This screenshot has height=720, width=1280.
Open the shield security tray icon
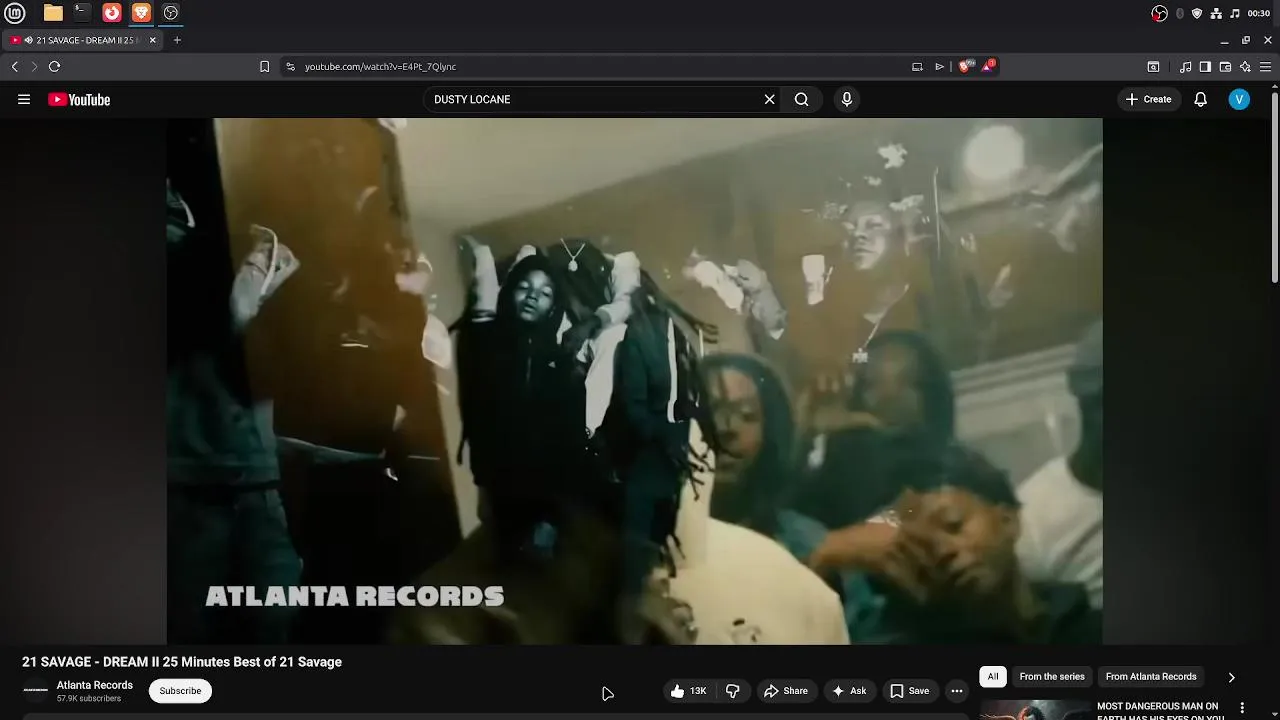1197,13
